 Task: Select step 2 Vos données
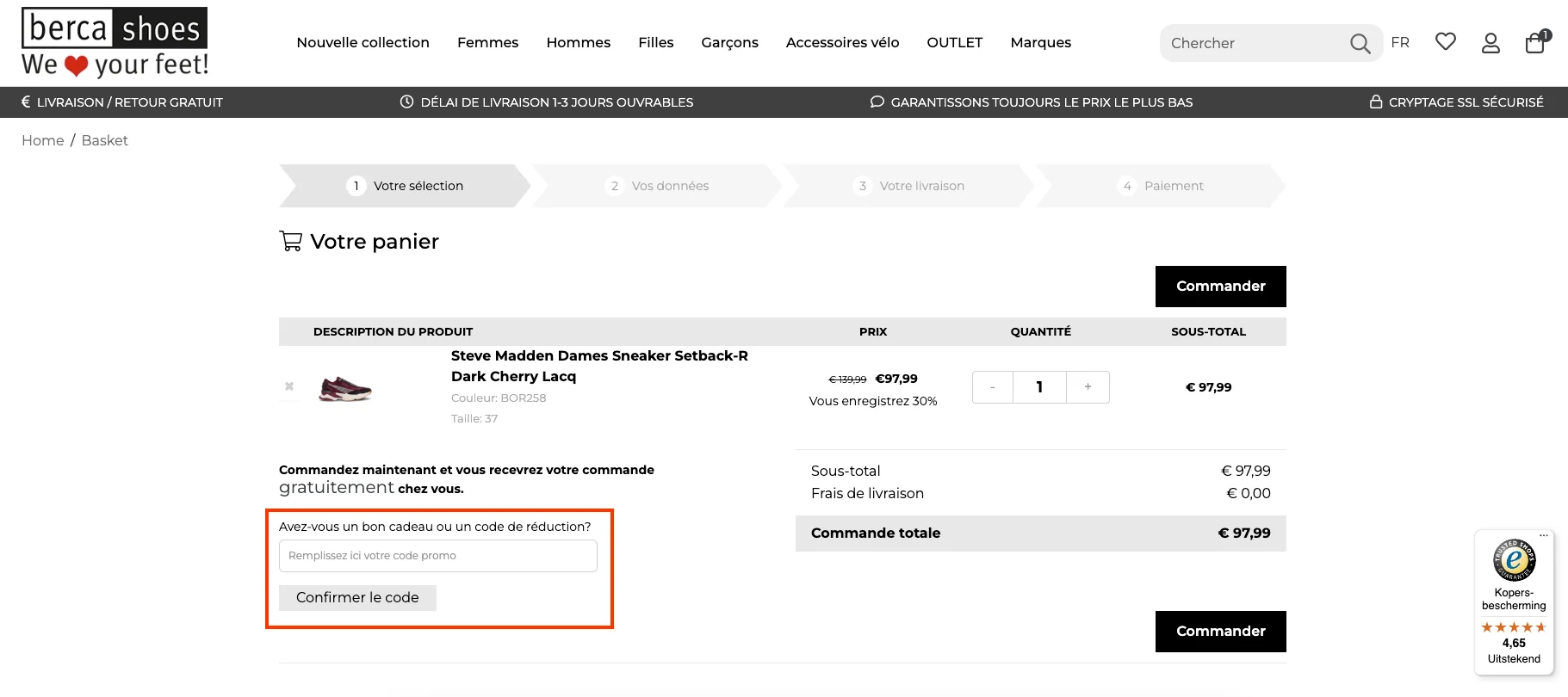click(x=656, y=186)
